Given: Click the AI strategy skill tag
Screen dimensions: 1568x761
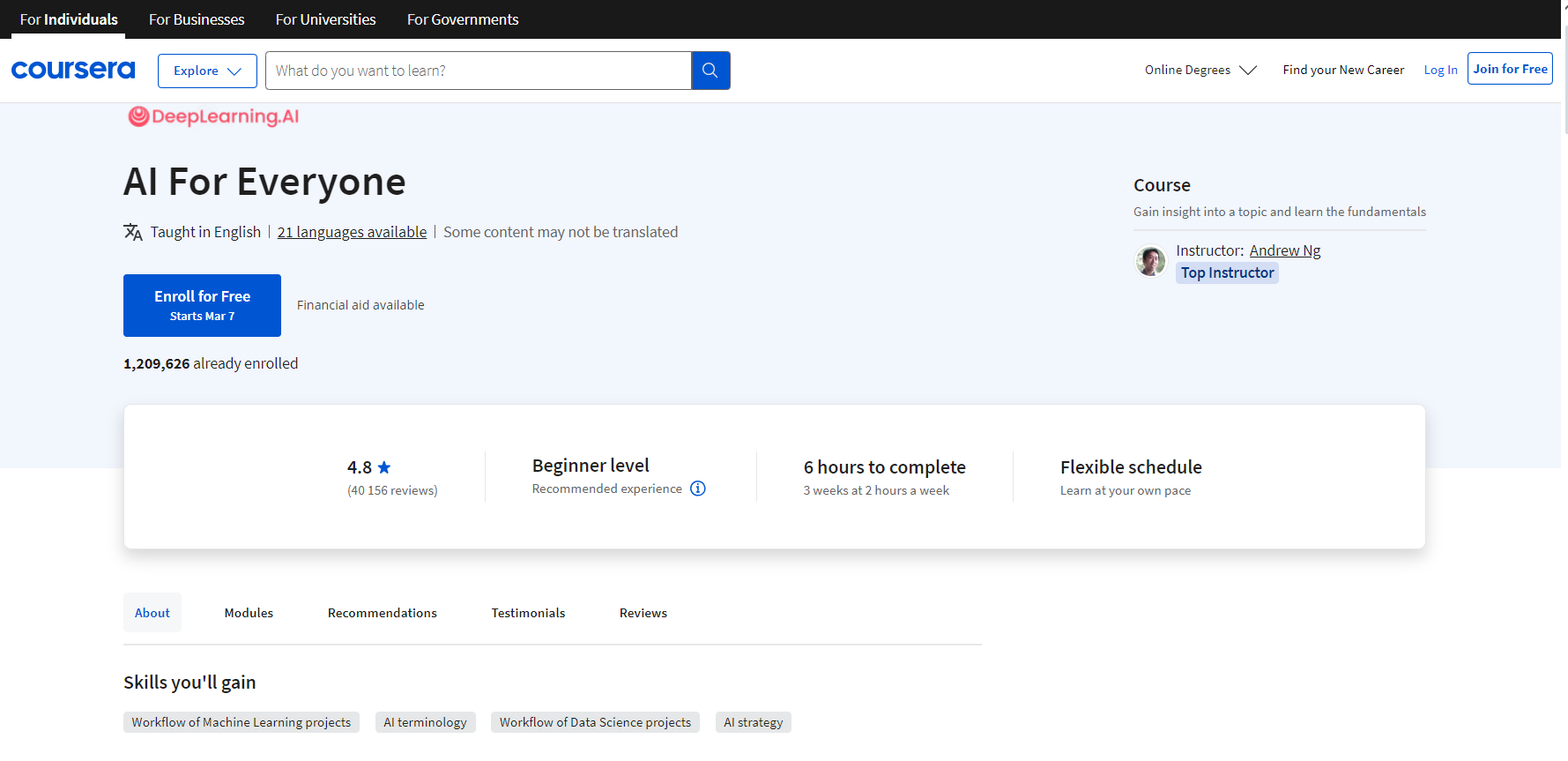Looking at the screenshot, I should tap(754, 722).
